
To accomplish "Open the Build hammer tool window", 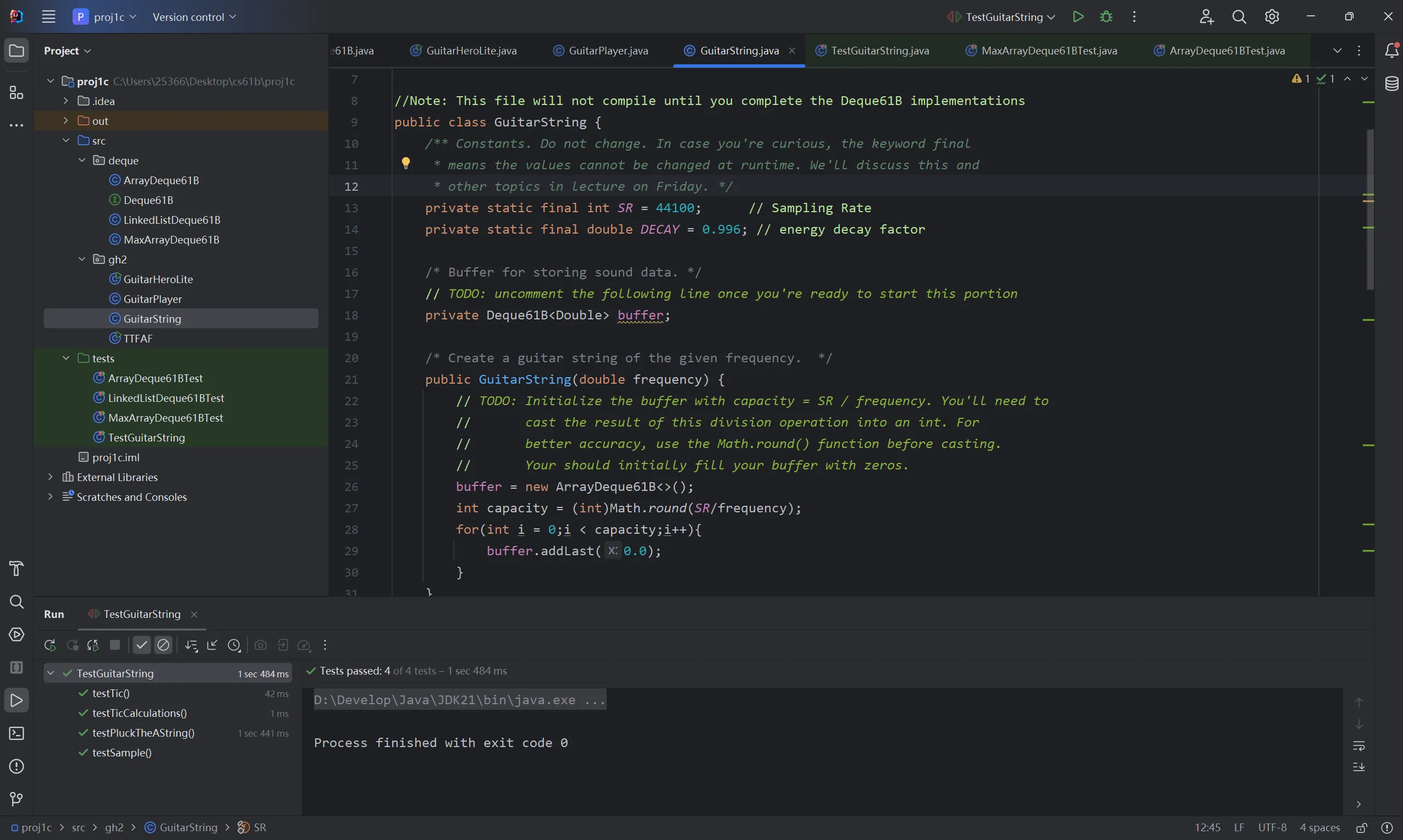I will (16, 568).
